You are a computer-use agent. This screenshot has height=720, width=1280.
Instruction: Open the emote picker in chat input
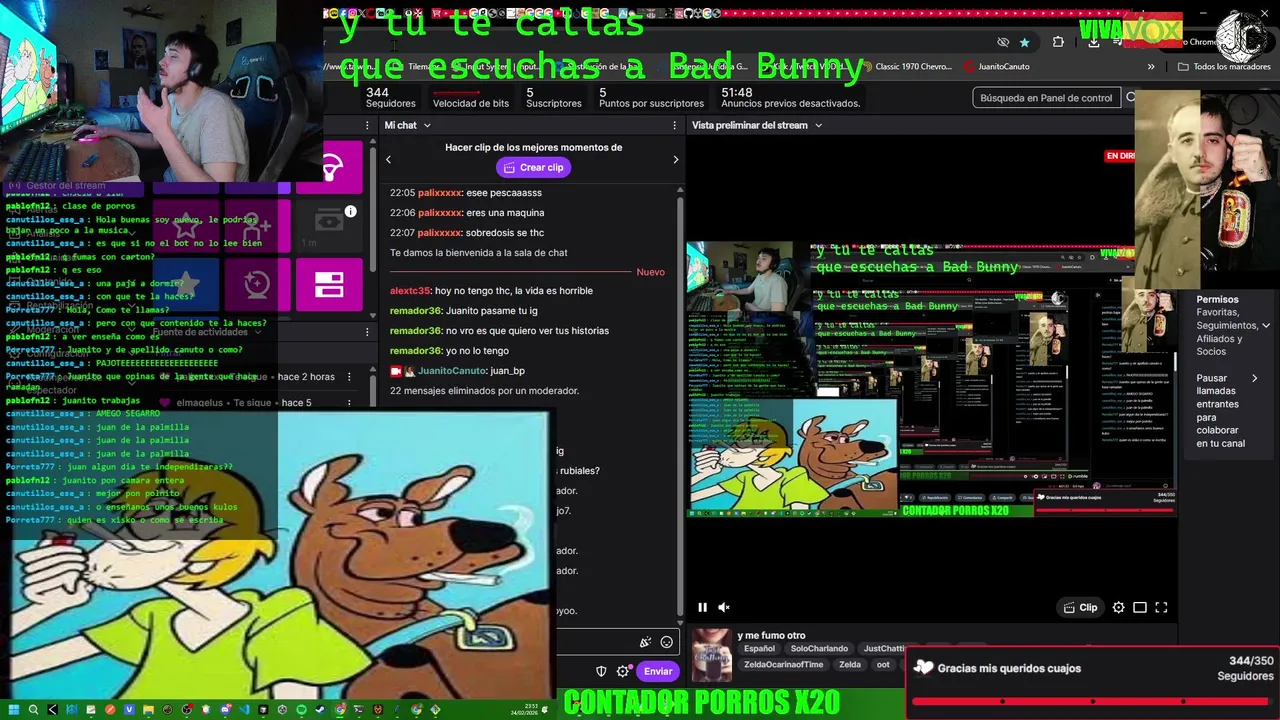click(667, 642)
